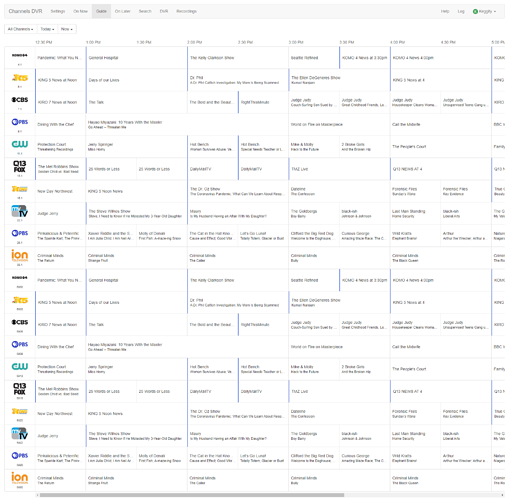Click the first PBS logo beside Pinkalicious & Peterrific
Screen dimensions: 508x500
(20, 233)
